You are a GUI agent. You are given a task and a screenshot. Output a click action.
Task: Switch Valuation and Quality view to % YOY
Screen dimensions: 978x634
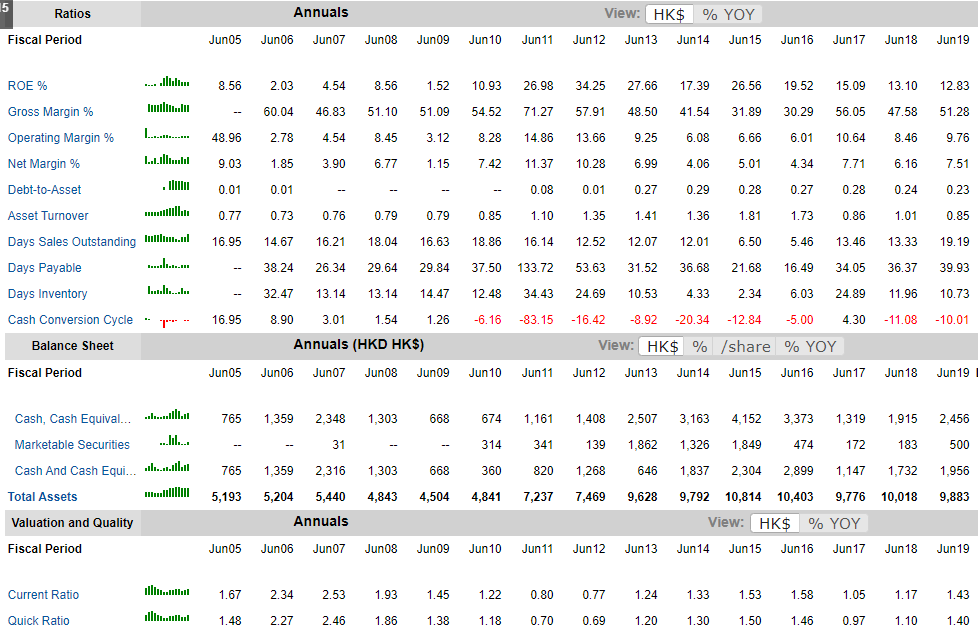[x=834, y=524]
